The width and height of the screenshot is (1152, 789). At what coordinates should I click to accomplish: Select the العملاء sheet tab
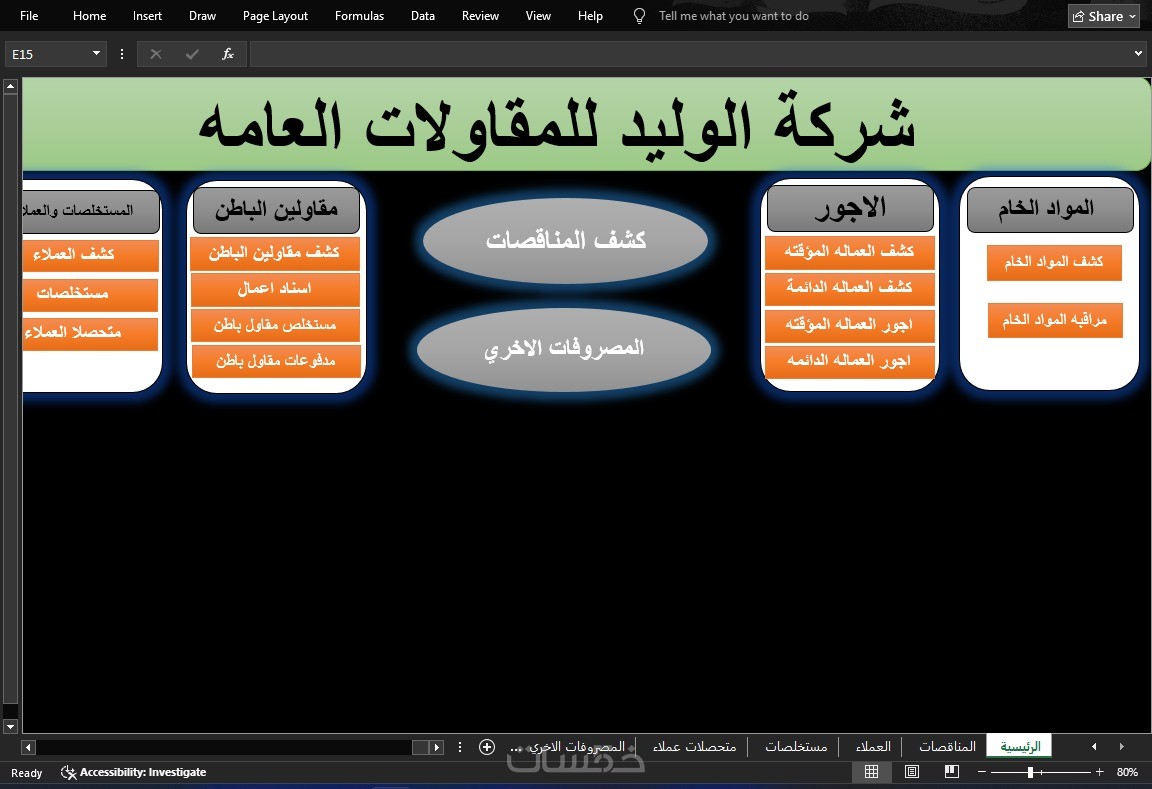873,746
